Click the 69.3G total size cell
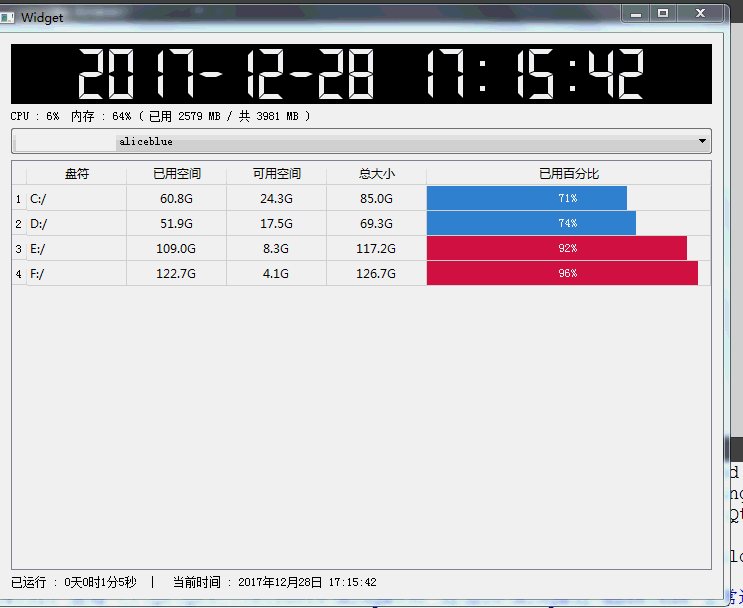This screenshot has height=608, width=743. [x=377, y=224]
